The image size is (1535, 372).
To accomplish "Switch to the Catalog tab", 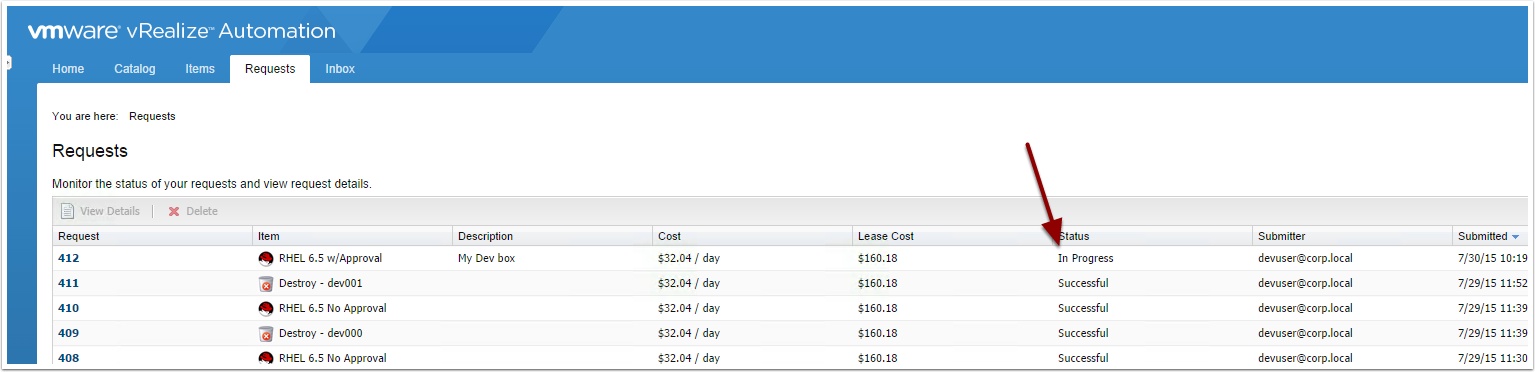I will click(135, 69).
